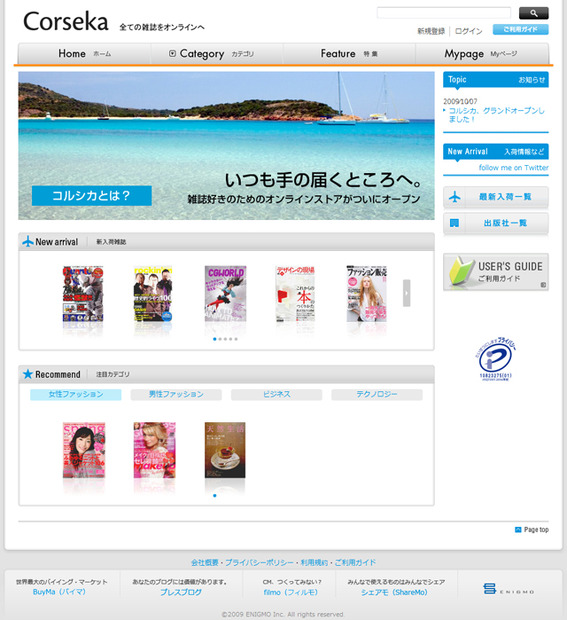Select the 女性ファッション recommend tab
567x620 pixels.
(x=76, y=394)
